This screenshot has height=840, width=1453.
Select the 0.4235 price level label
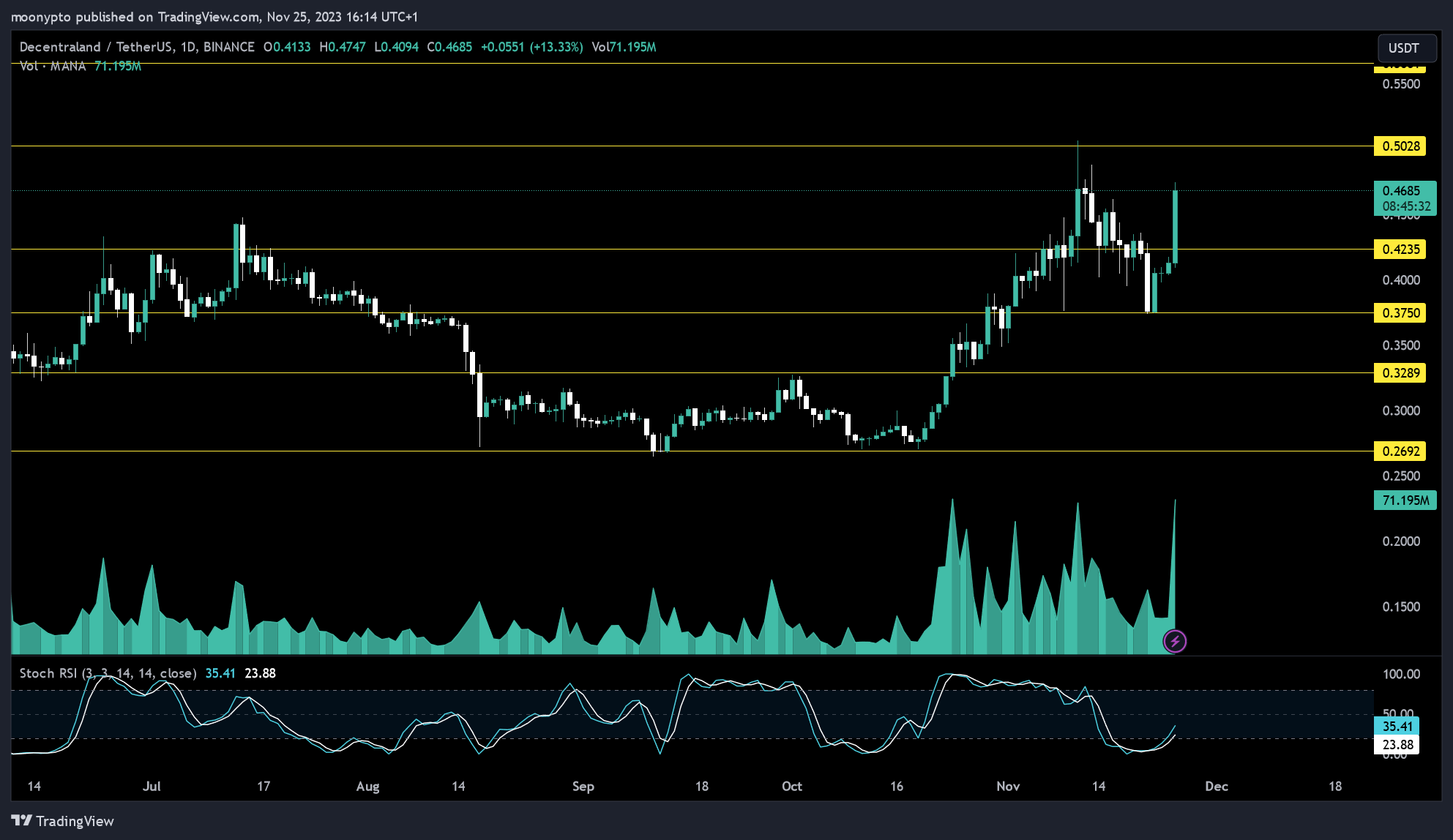click(x=1400, y=250)
